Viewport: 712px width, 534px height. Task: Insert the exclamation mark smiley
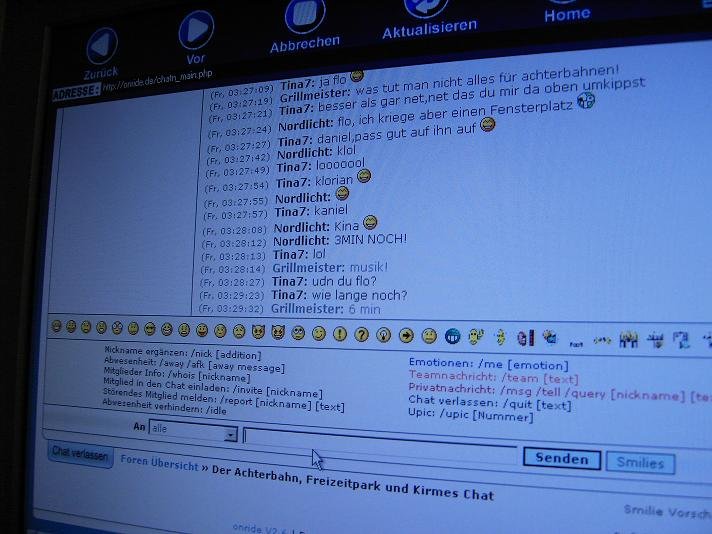(340, 333)
